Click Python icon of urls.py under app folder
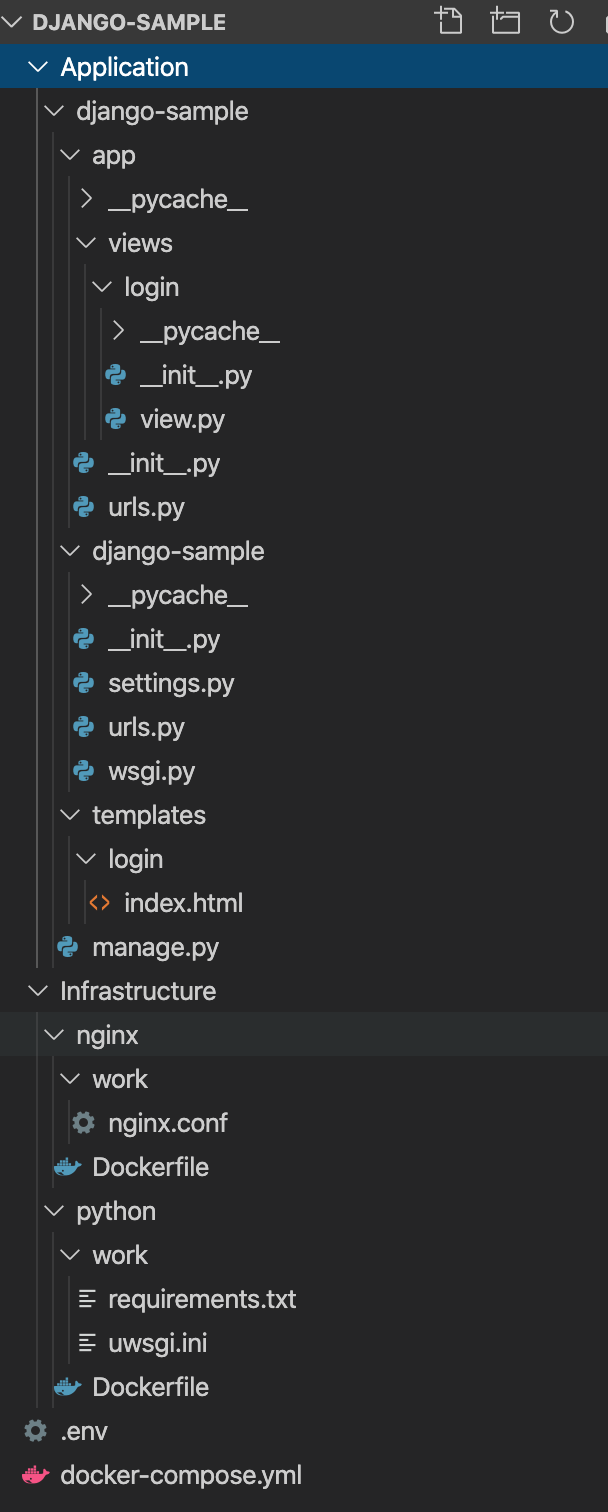 [x=84, y=507]
